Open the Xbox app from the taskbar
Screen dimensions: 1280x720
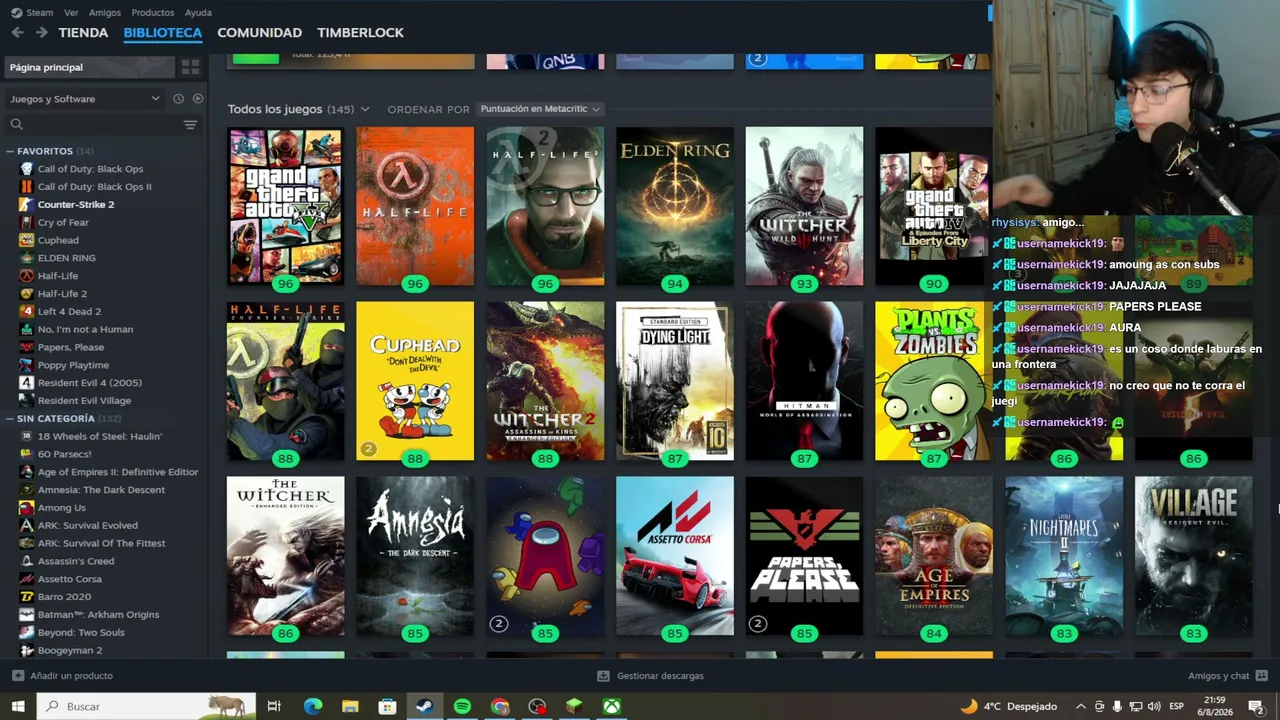pos(611,706)
